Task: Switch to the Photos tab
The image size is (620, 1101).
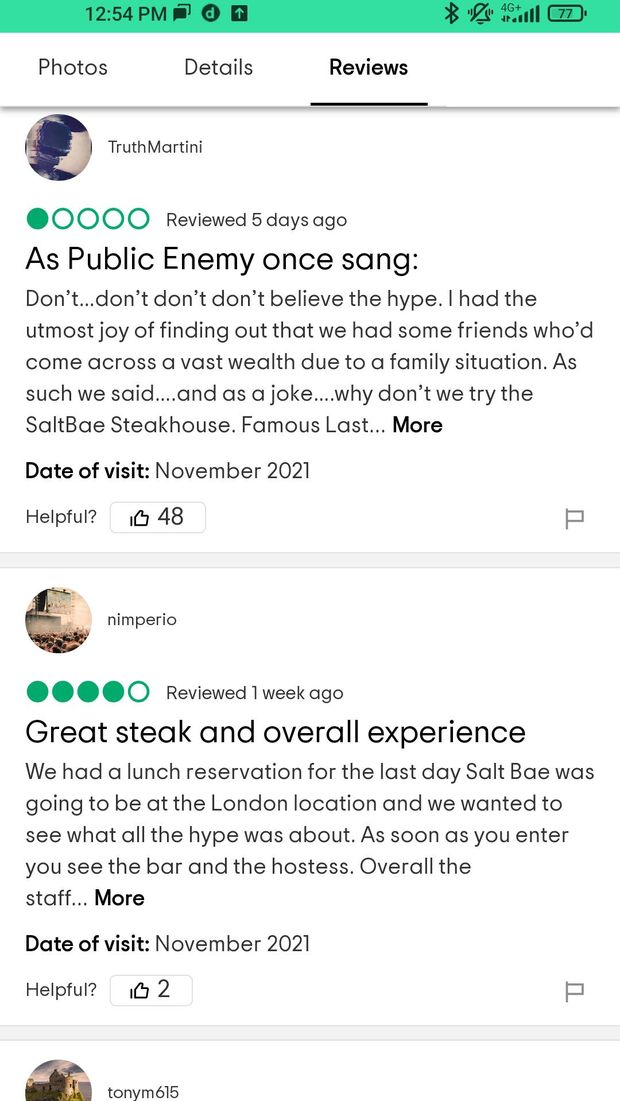Action: point(73,67)
